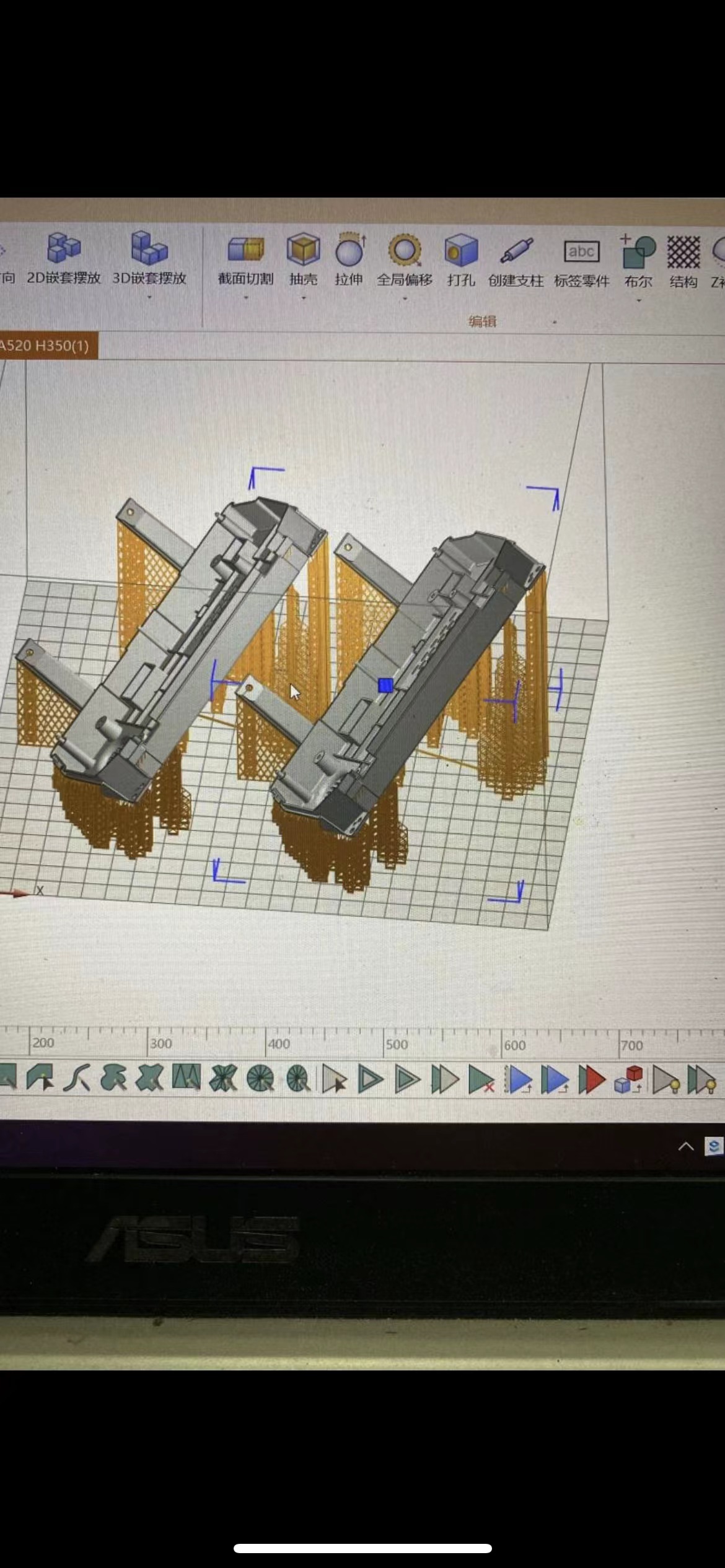Select the full circular wheel support icon
Screen dimensions: 725x1568
260,1079
